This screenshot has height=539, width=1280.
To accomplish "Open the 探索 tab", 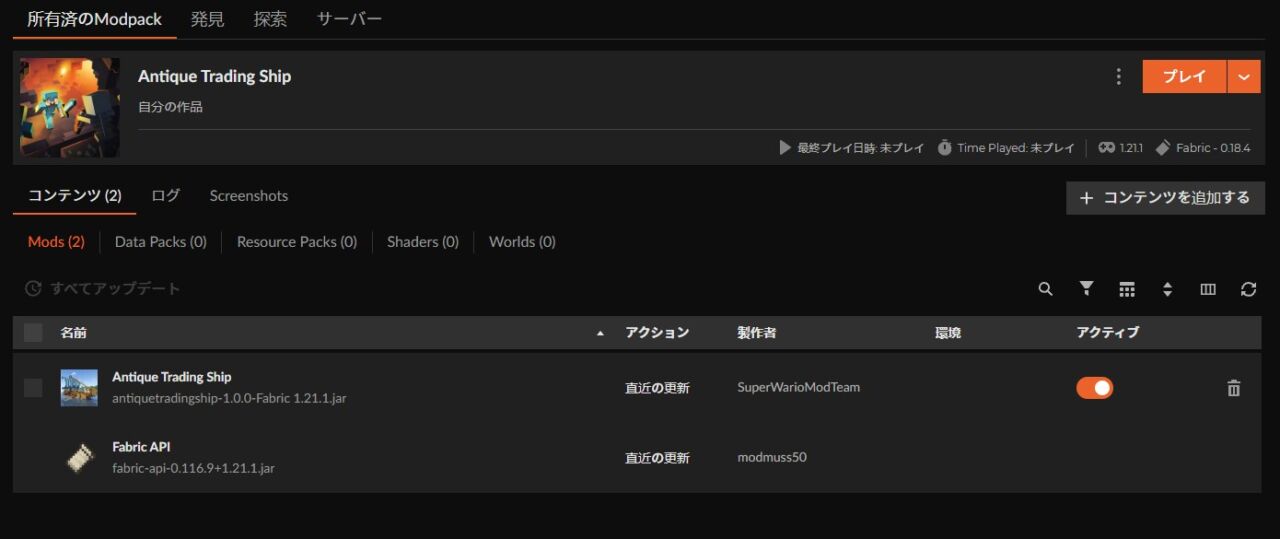I will coord(271,19).
